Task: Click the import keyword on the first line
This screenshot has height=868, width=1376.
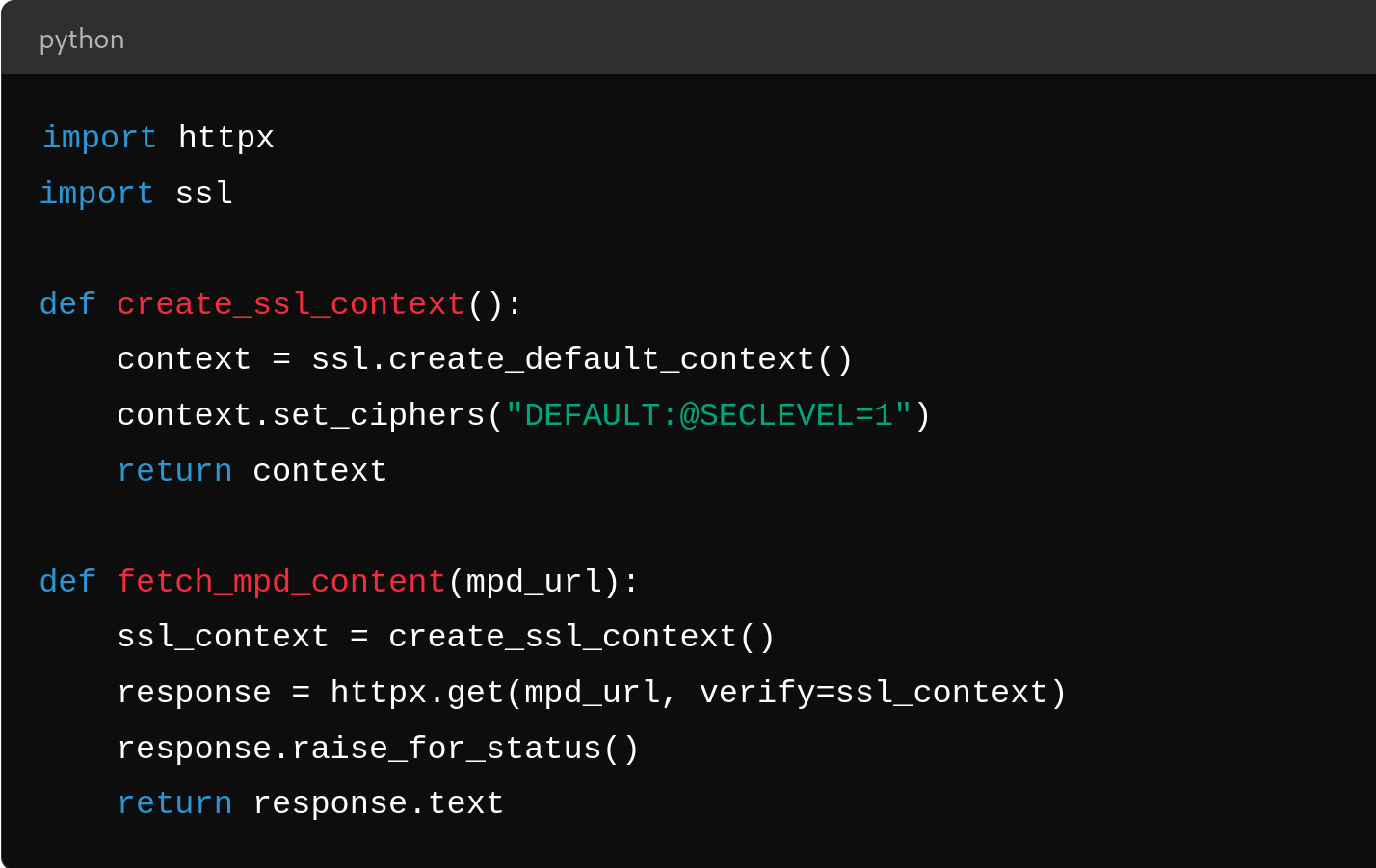Action: [99, 138]
